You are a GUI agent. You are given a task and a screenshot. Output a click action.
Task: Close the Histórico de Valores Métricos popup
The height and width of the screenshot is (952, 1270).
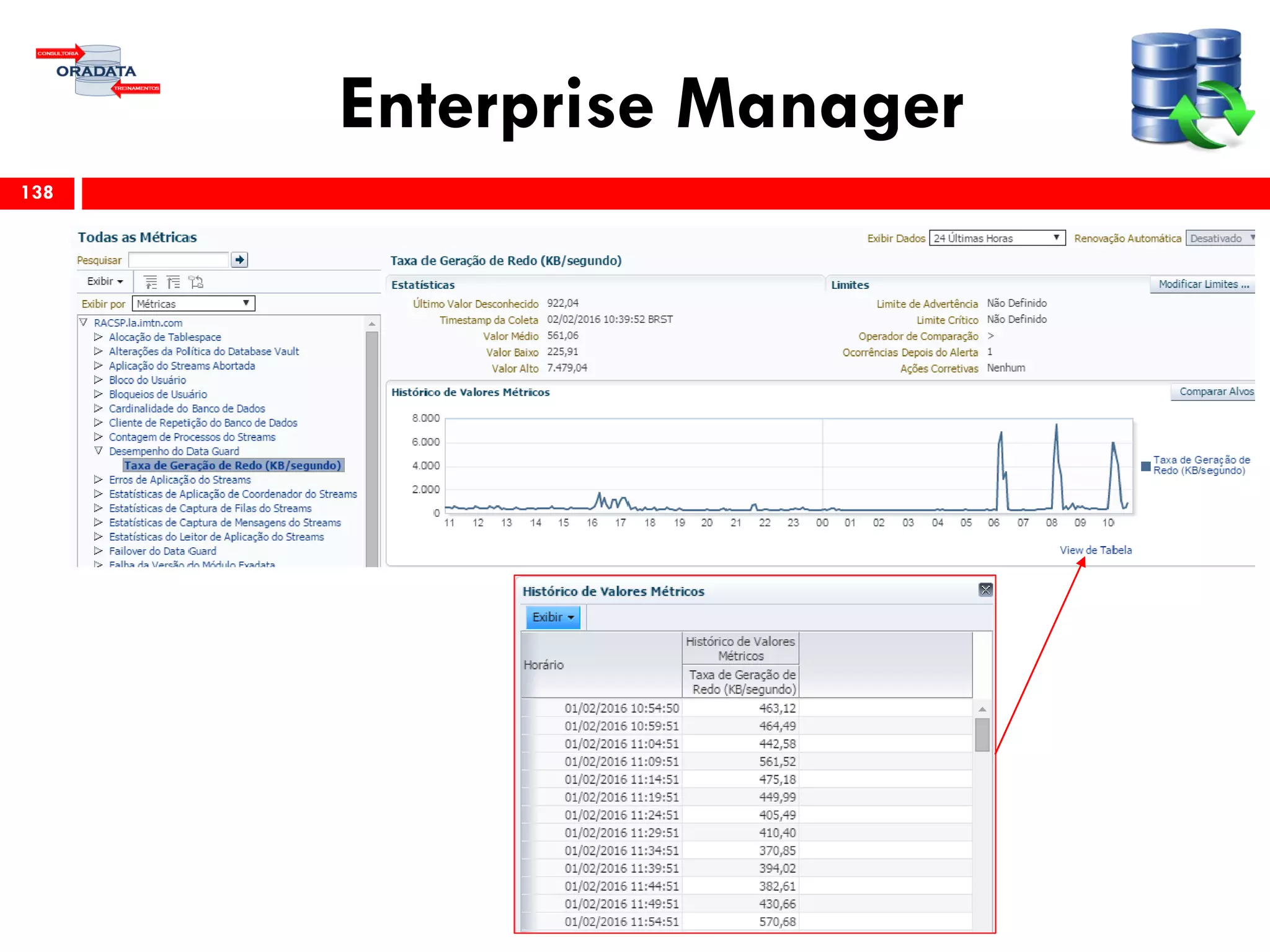985,589
